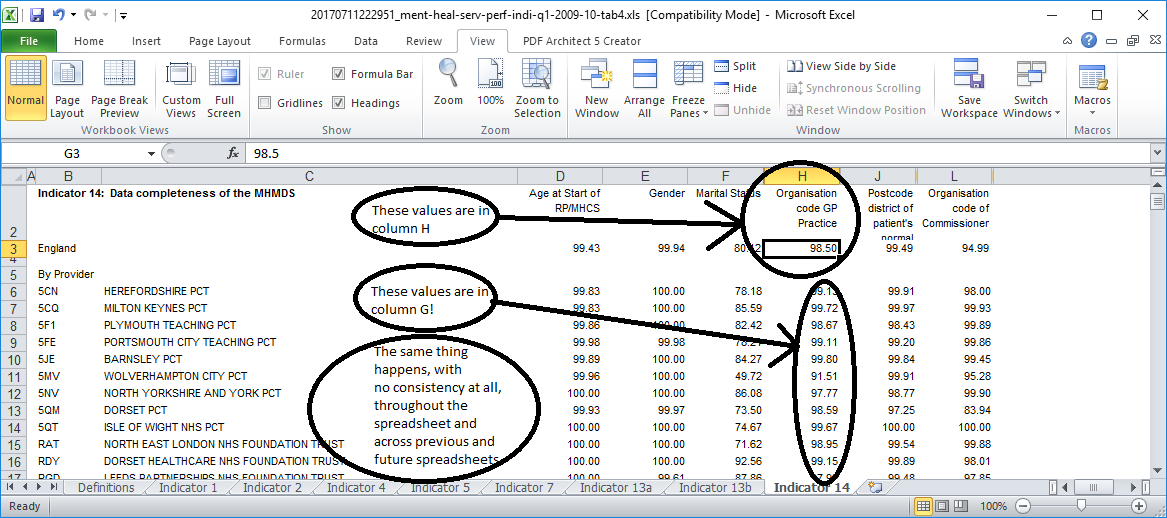The height and width of the screenshot is (518, 1167).
Task: Click Zoom to Selection
Action: point(537,88)
